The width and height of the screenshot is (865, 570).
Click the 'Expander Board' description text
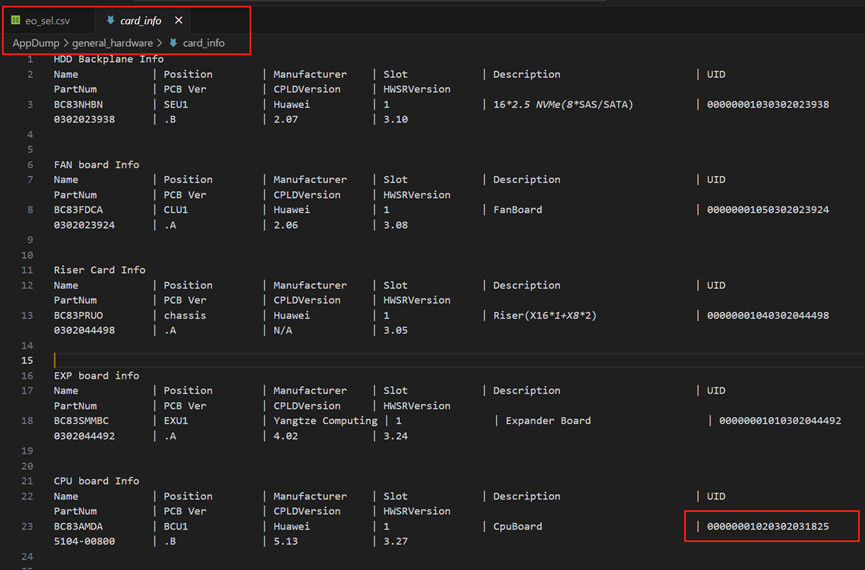pos(548,421)
